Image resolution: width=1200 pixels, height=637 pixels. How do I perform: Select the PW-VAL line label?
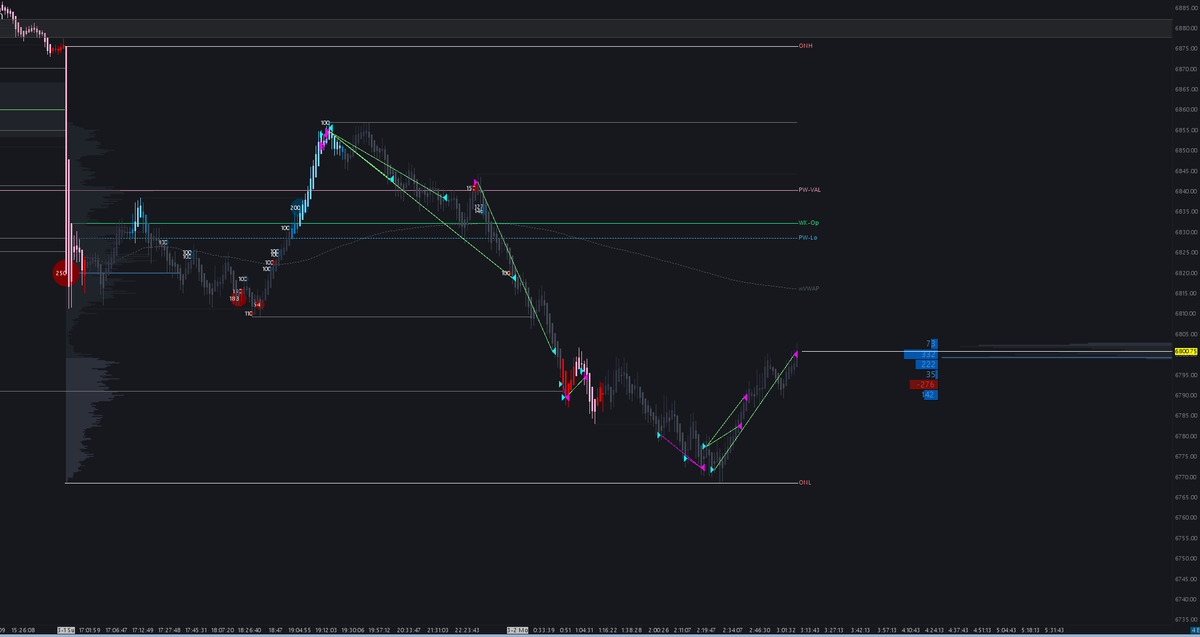click(x=809, y=189)
